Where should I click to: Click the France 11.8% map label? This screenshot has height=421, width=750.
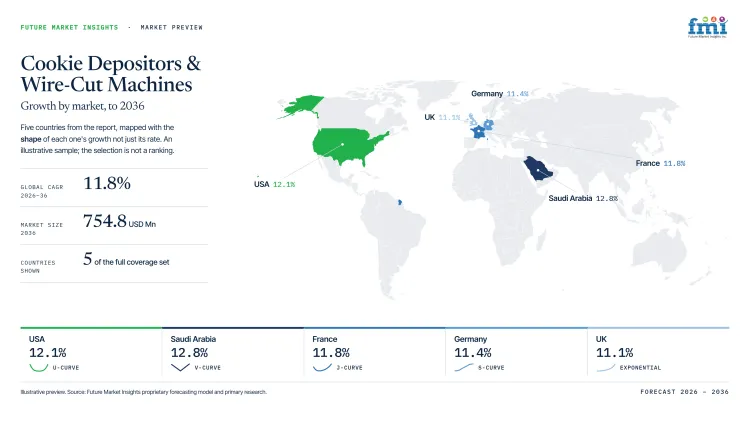[660, 163]
